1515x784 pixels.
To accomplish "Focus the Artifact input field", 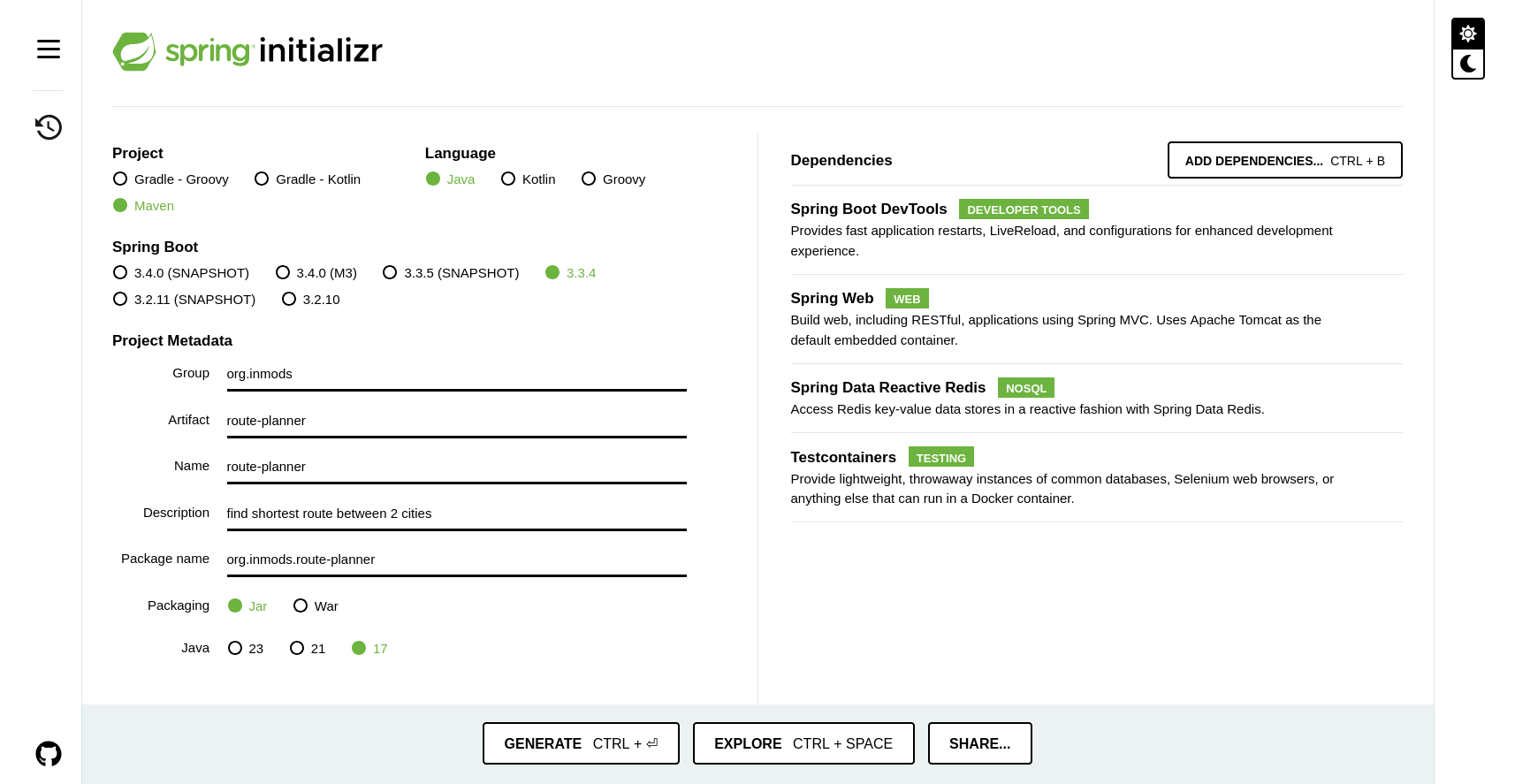I will pos(456,422).
